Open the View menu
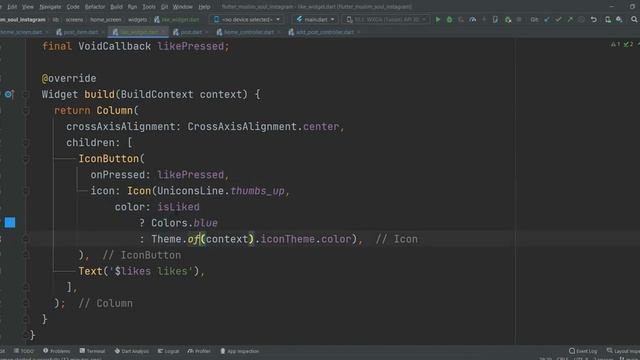 pos(28,7)
